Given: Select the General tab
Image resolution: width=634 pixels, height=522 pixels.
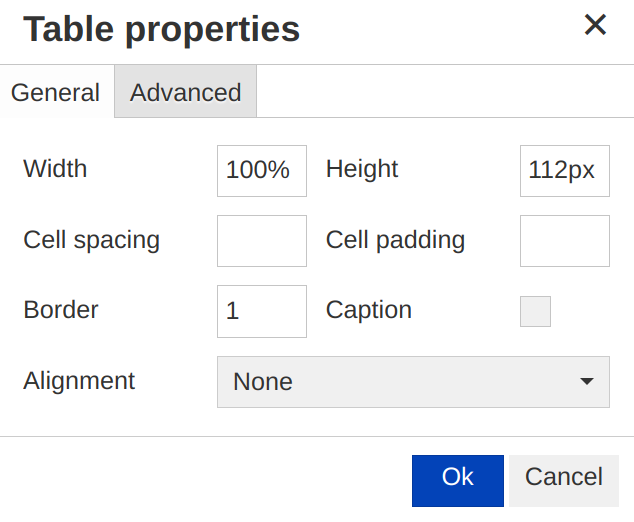Looking at the screenshot, I should [x=55, y=93].
